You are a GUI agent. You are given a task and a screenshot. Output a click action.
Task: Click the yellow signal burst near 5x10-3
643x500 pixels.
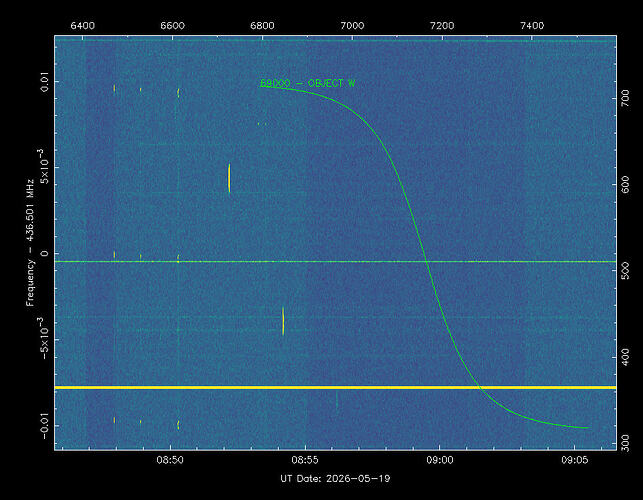click(x=229, y=178)
